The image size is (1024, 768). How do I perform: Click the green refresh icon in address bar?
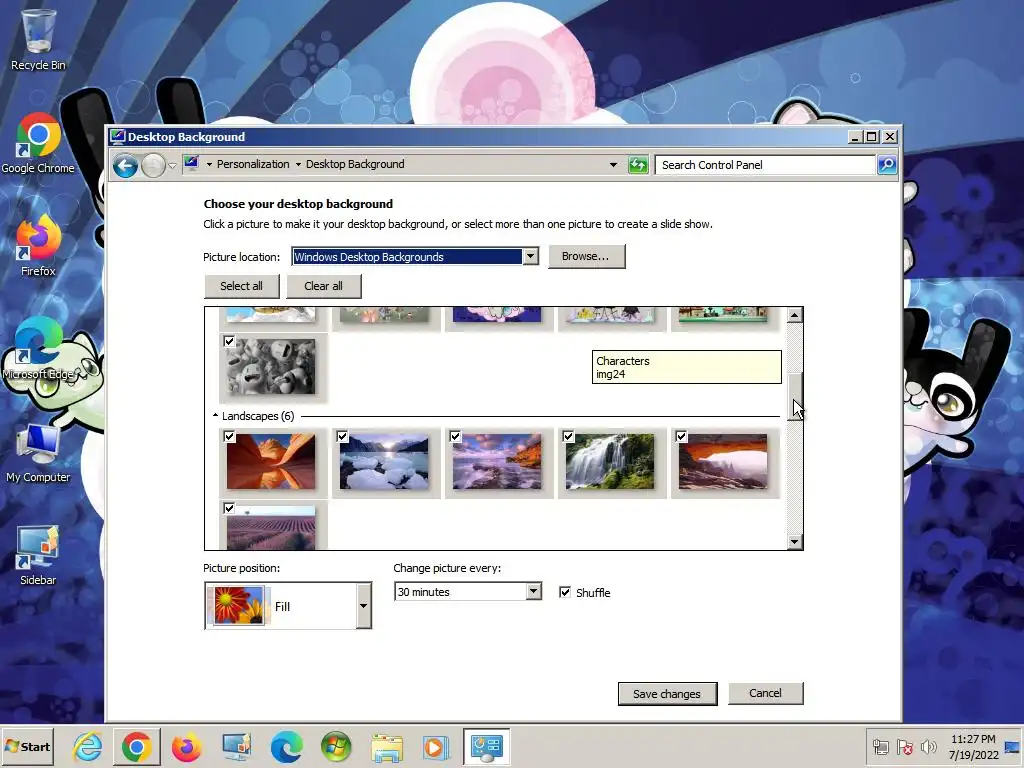638,165
